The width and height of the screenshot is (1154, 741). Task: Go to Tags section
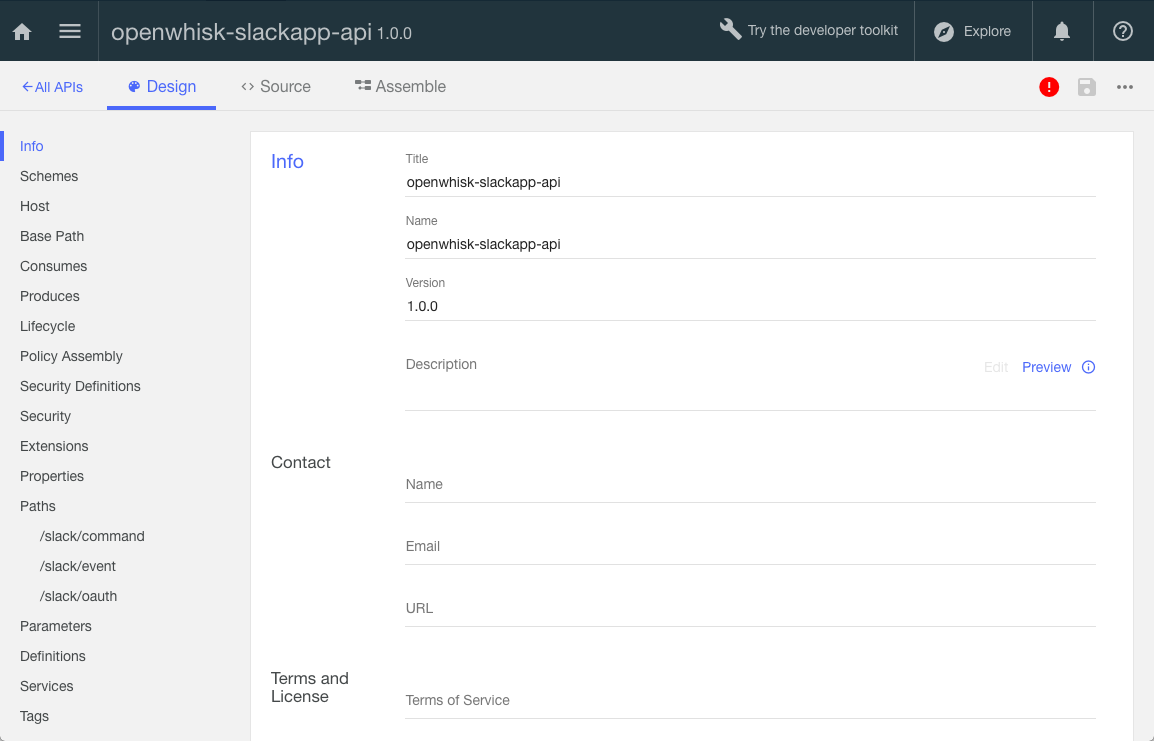click(x=34, y=717)
